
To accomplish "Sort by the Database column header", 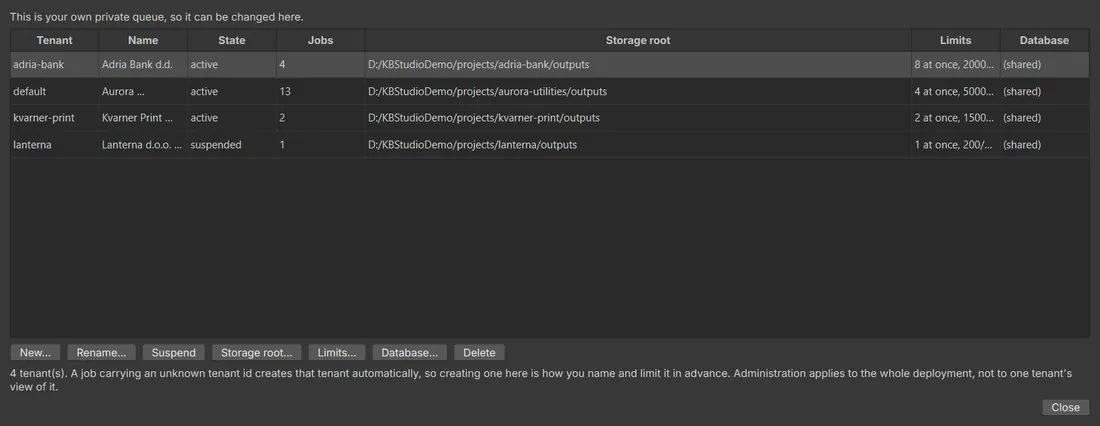I will [x=1045, y=40].
